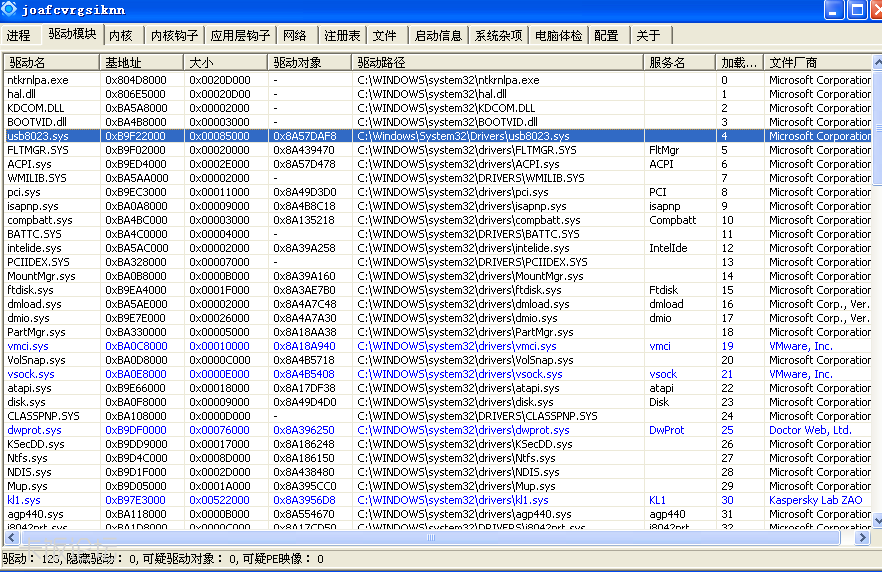Open the 网络 tab
The width and height of the screenshot is (882, 572).
tap(295, 35)
